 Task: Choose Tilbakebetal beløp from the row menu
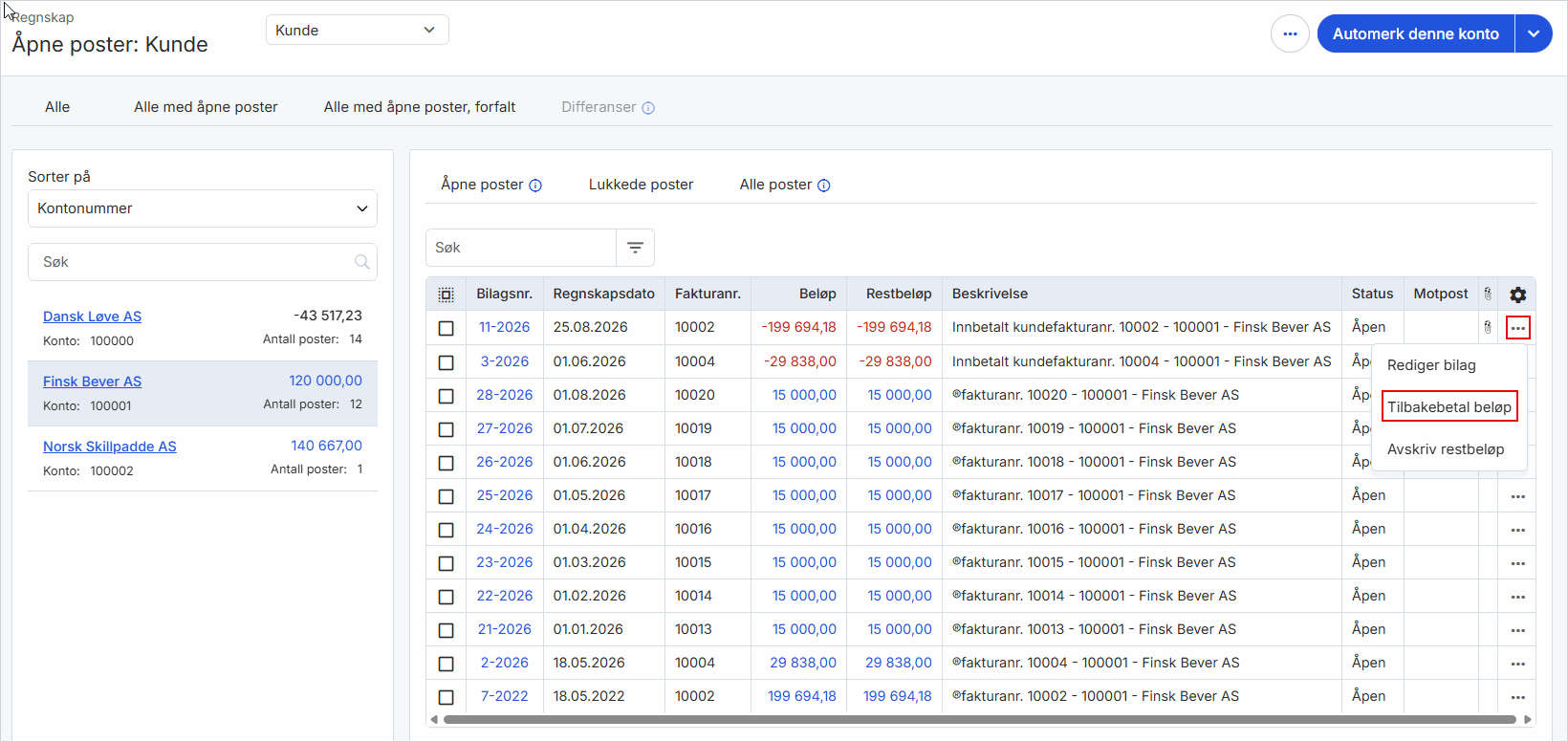pos(1449,407)
